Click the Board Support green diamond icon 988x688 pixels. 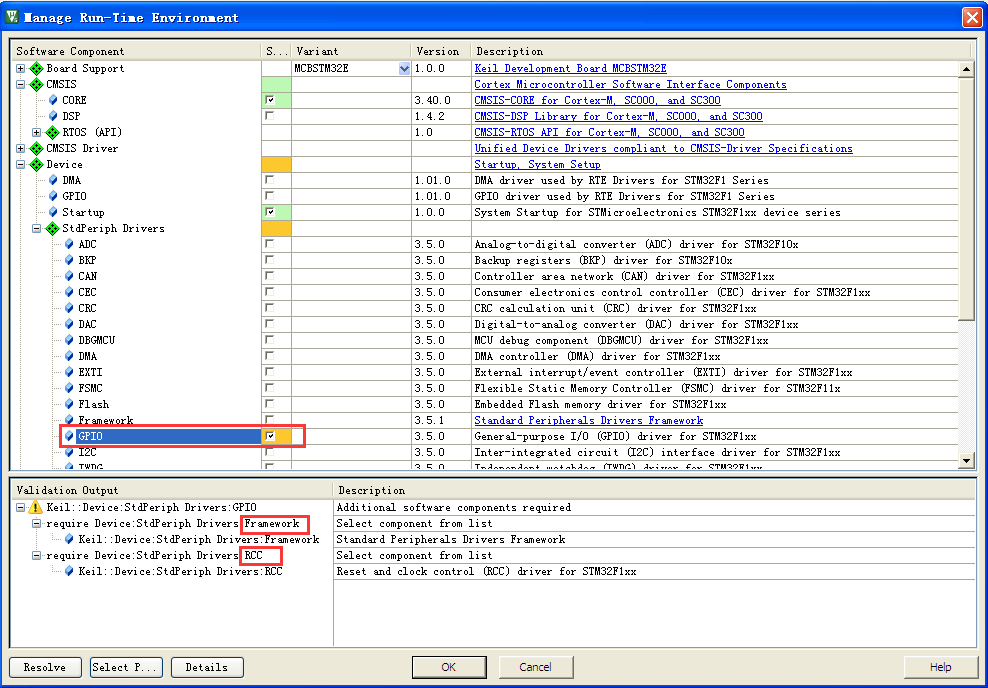pyautogui.click(x=37, y=69)
